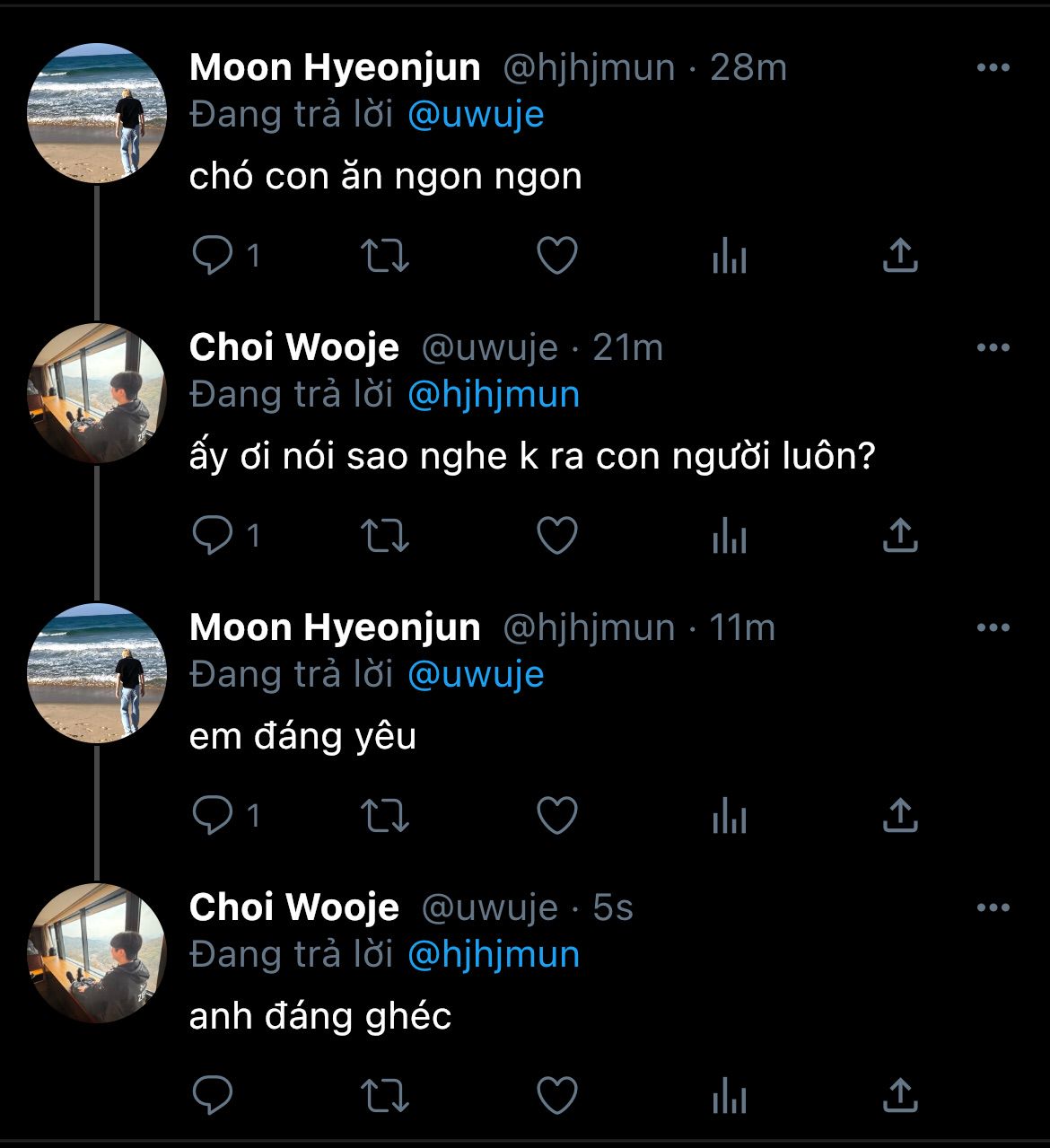Viewport: 1050px width, 1148px height.
Task: Open more options on the 28m tweet
Action: pos(993,68)
